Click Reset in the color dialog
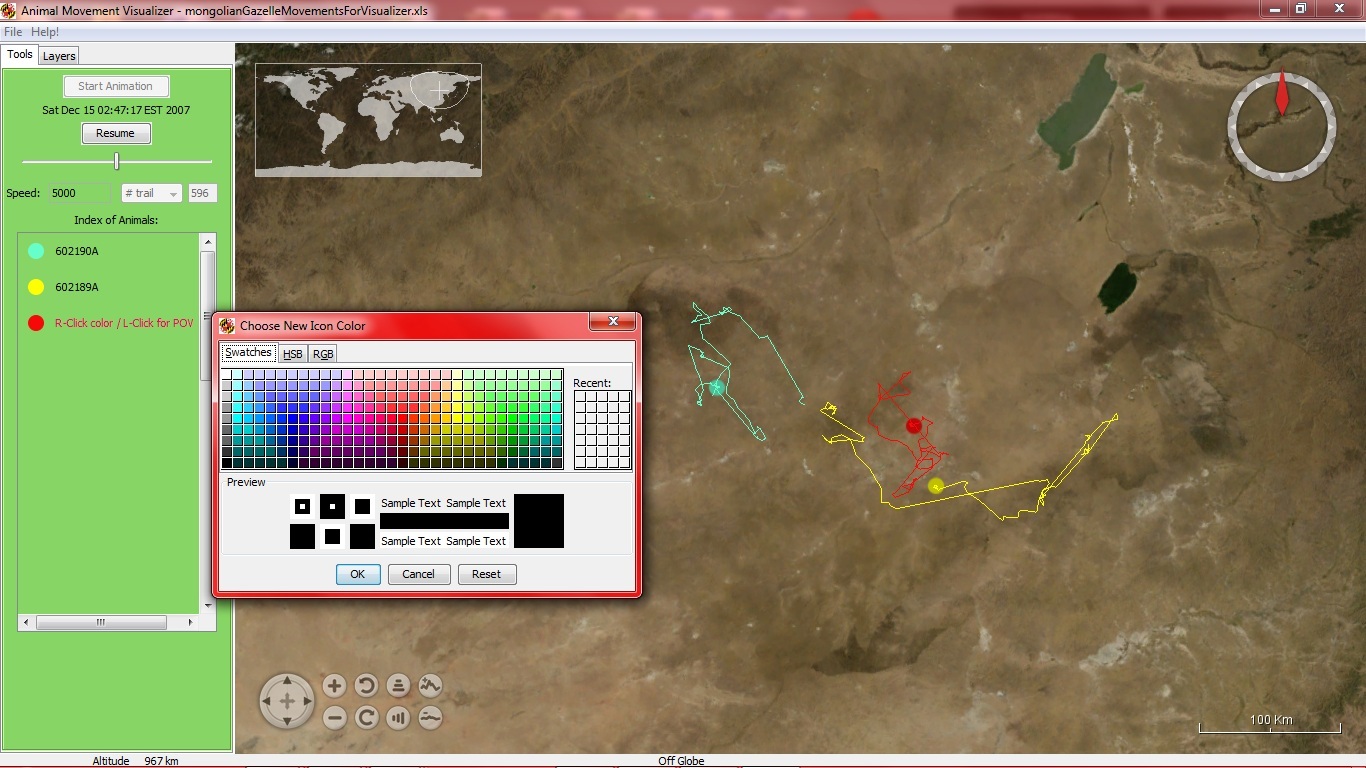1366x768 pixels. click(x=486, y=574)
